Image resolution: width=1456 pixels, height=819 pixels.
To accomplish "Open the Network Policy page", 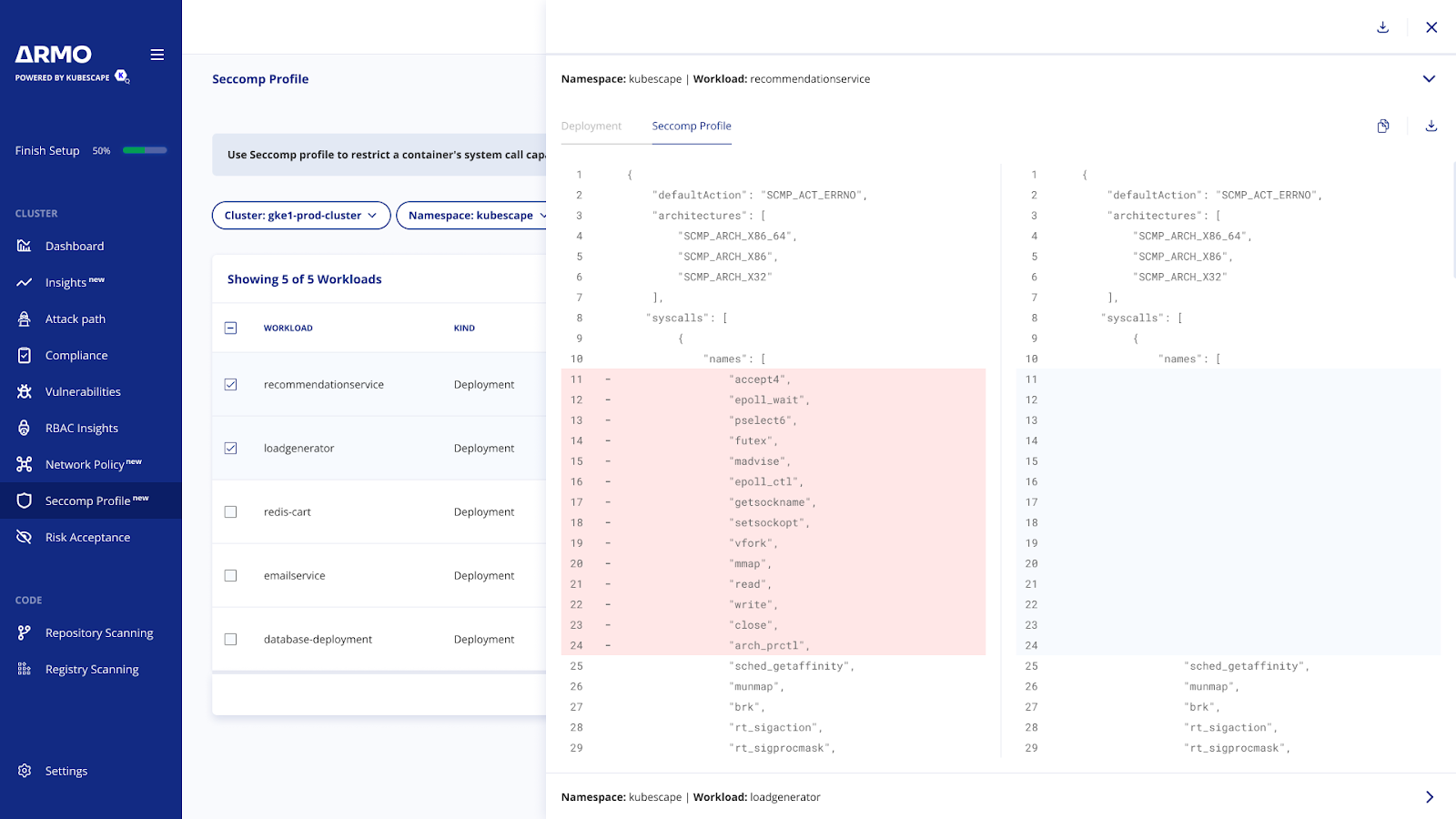I will [88, 464].
